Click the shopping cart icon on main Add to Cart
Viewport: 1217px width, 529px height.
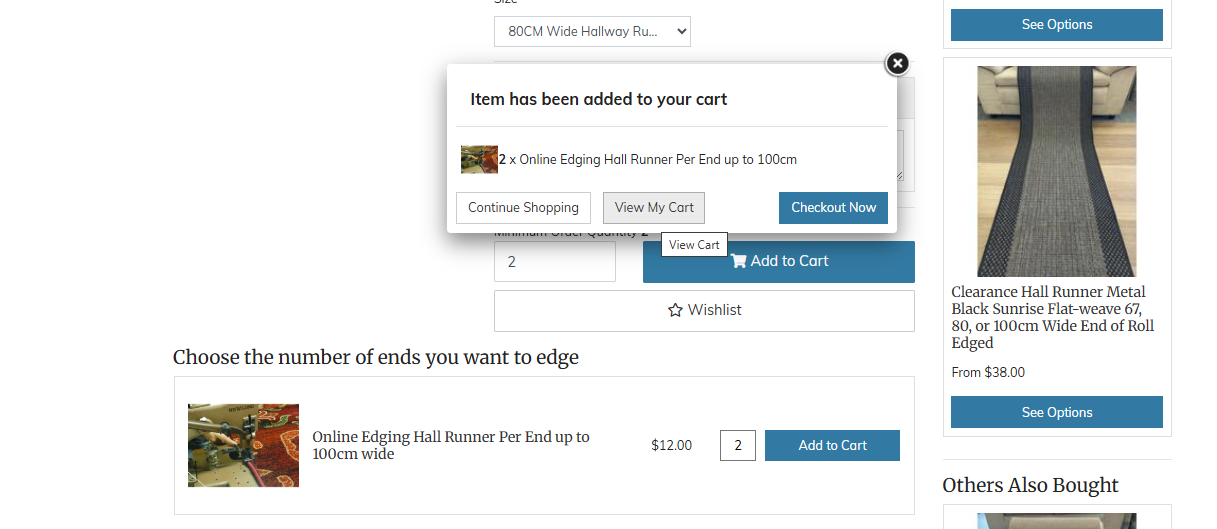(x=739, y=261)
